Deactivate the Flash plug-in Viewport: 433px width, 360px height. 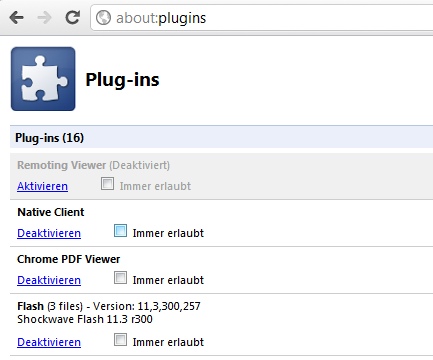tap(49, 342)
